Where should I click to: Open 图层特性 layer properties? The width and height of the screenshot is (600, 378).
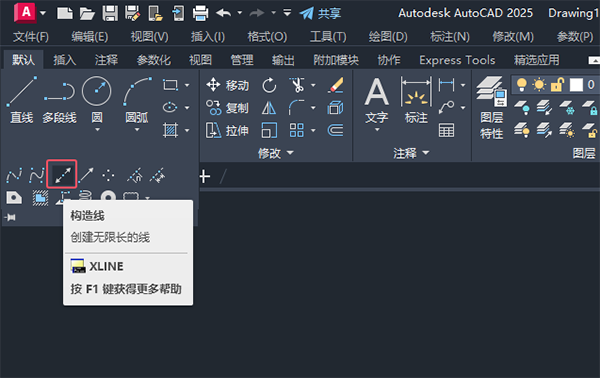click(492, 108)
